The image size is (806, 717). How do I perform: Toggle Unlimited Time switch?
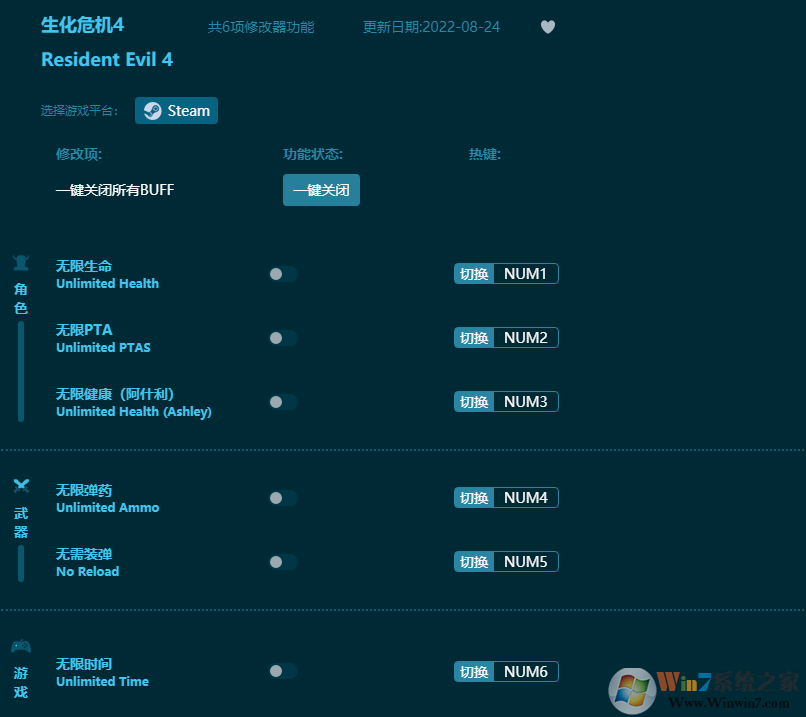(x=283, y=671)
